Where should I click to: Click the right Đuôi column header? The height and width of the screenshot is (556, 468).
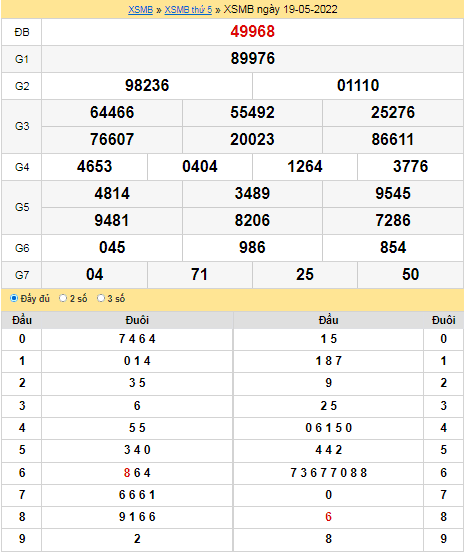pyautogui.click(x=443, y=320)
